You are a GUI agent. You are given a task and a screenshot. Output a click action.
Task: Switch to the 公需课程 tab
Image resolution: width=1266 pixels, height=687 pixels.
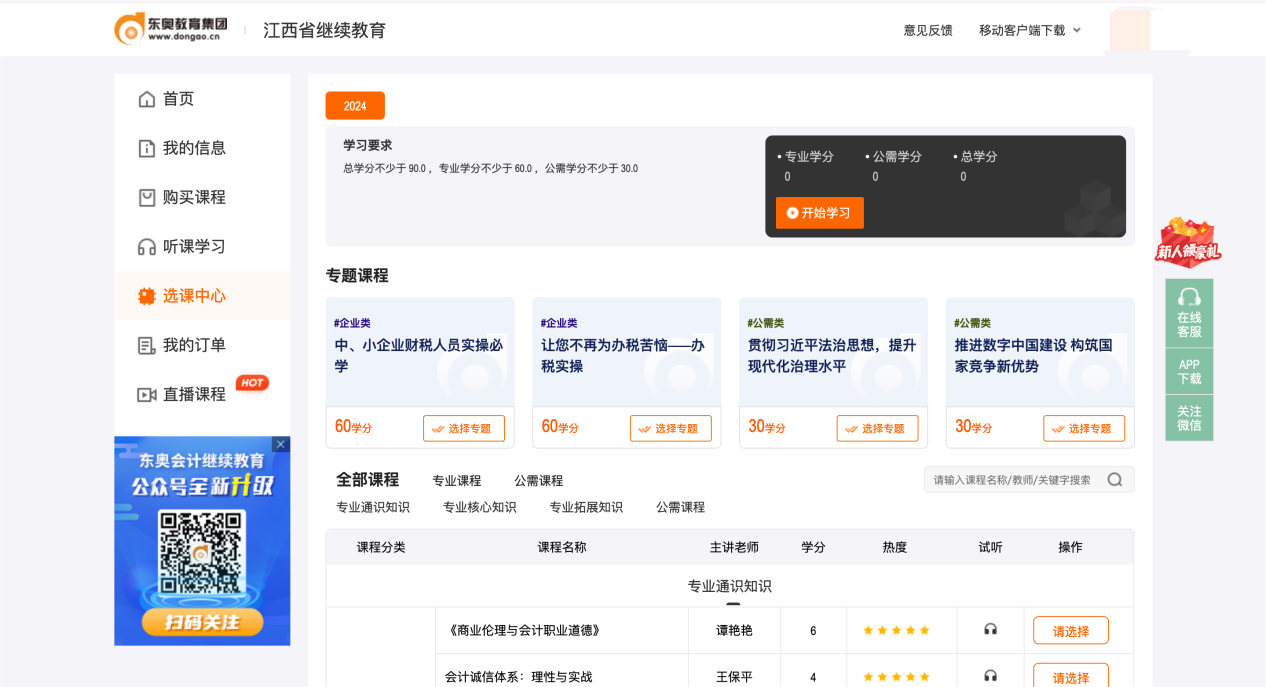(x=538, y=481)
